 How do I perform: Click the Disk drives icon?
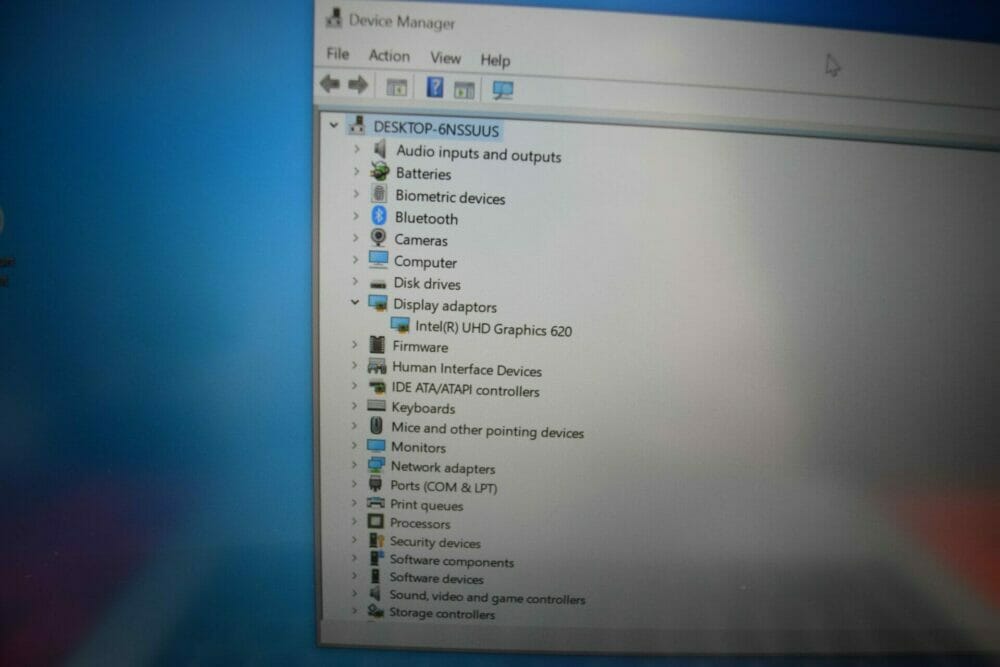378,284
